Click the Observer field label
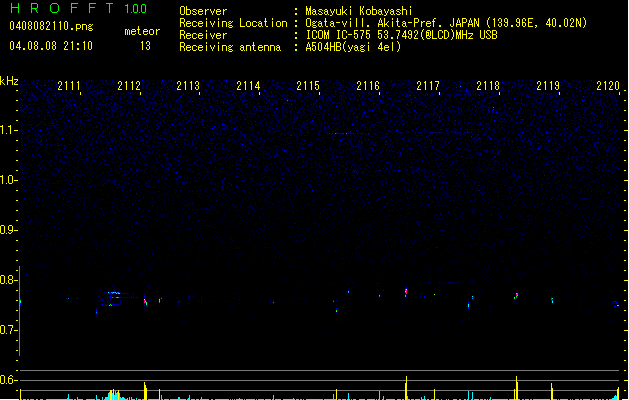The height and width of the screenshot is (400, 629). pos(203,11)
